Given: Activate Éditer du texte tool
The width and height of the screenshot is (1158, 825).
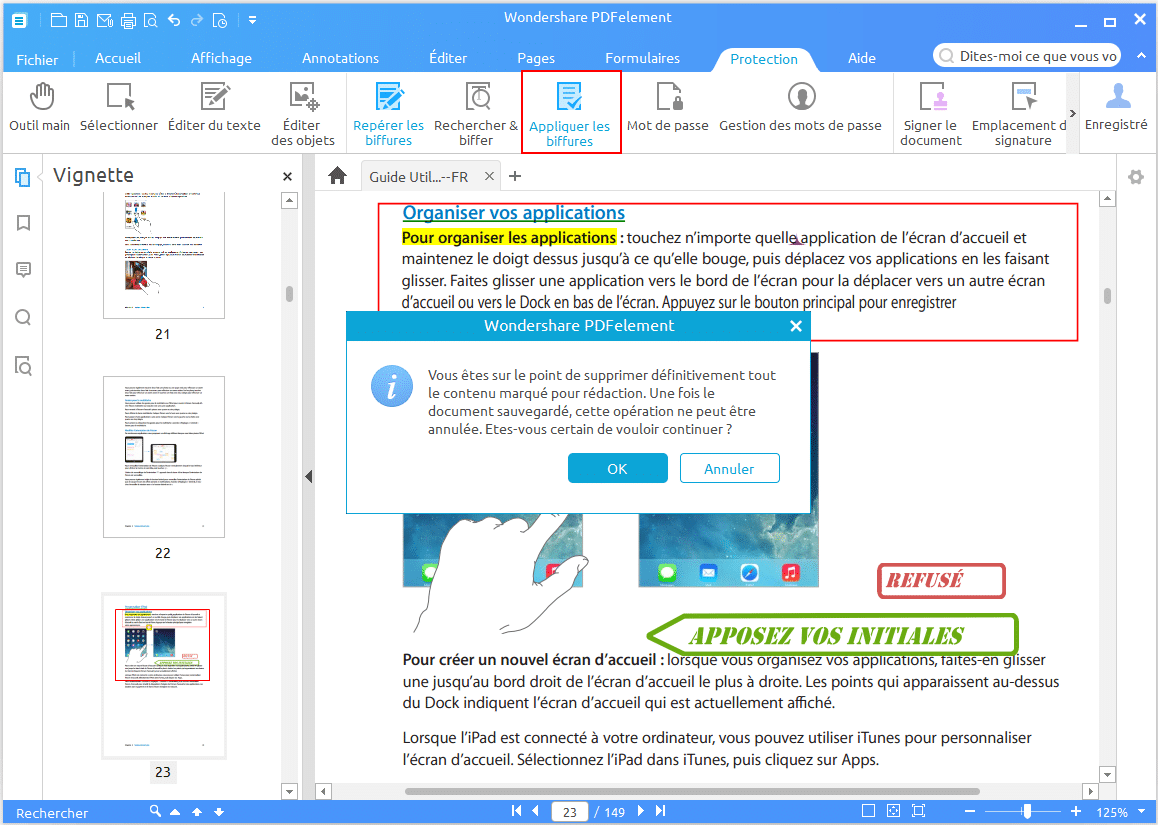Looking at the screenshot, I should click(214, 107).
